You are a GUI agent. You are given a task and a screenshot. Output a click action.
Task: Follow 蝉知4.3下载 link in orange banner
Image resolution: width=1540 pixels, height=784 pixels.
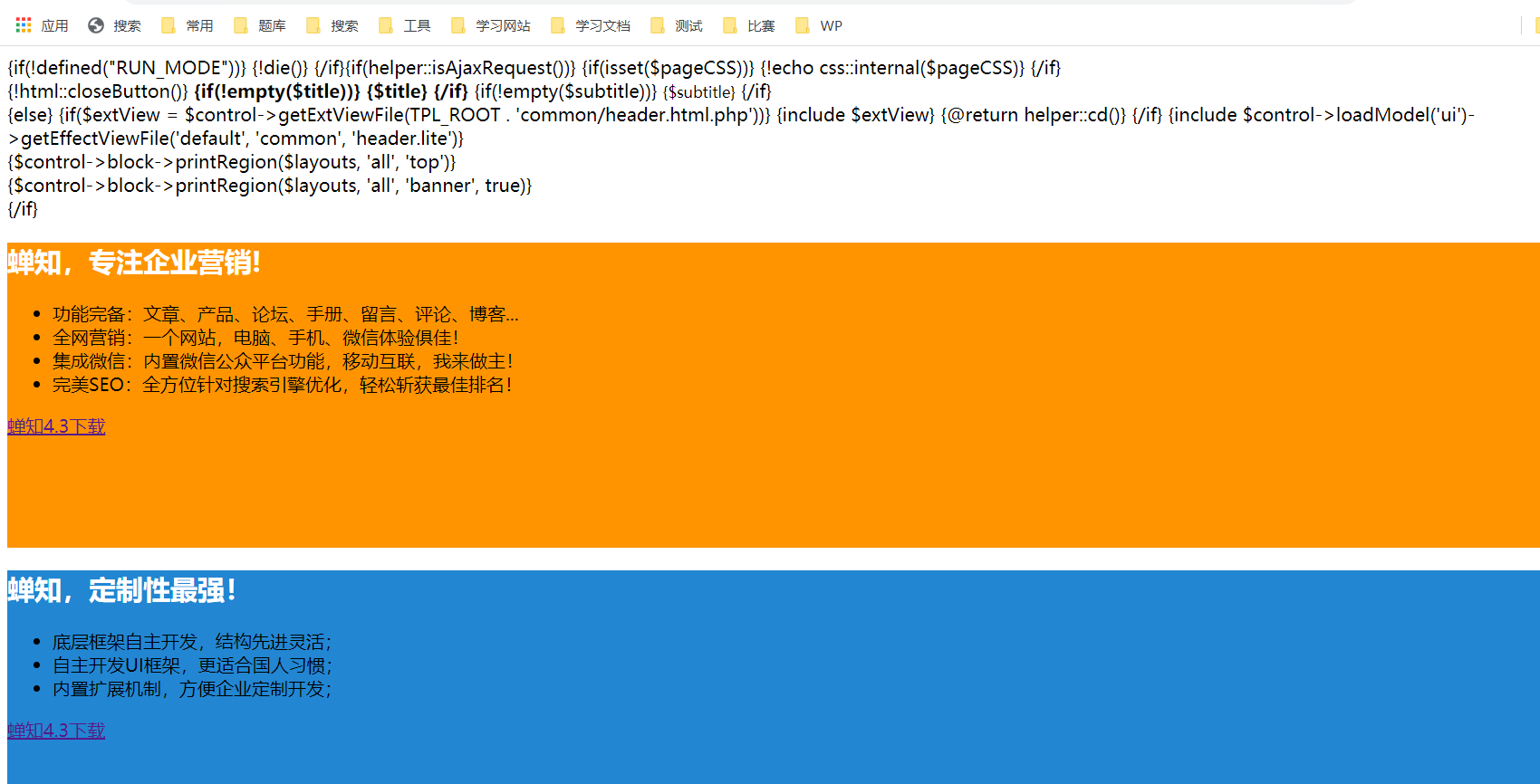56,426
